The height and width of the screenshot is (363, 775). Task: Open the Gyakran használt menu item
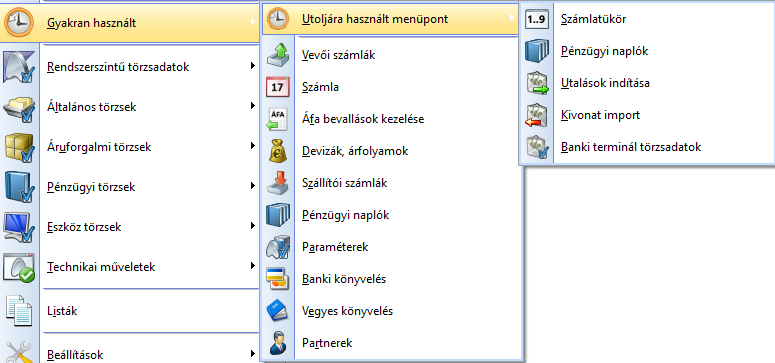[x=130, y=23]
